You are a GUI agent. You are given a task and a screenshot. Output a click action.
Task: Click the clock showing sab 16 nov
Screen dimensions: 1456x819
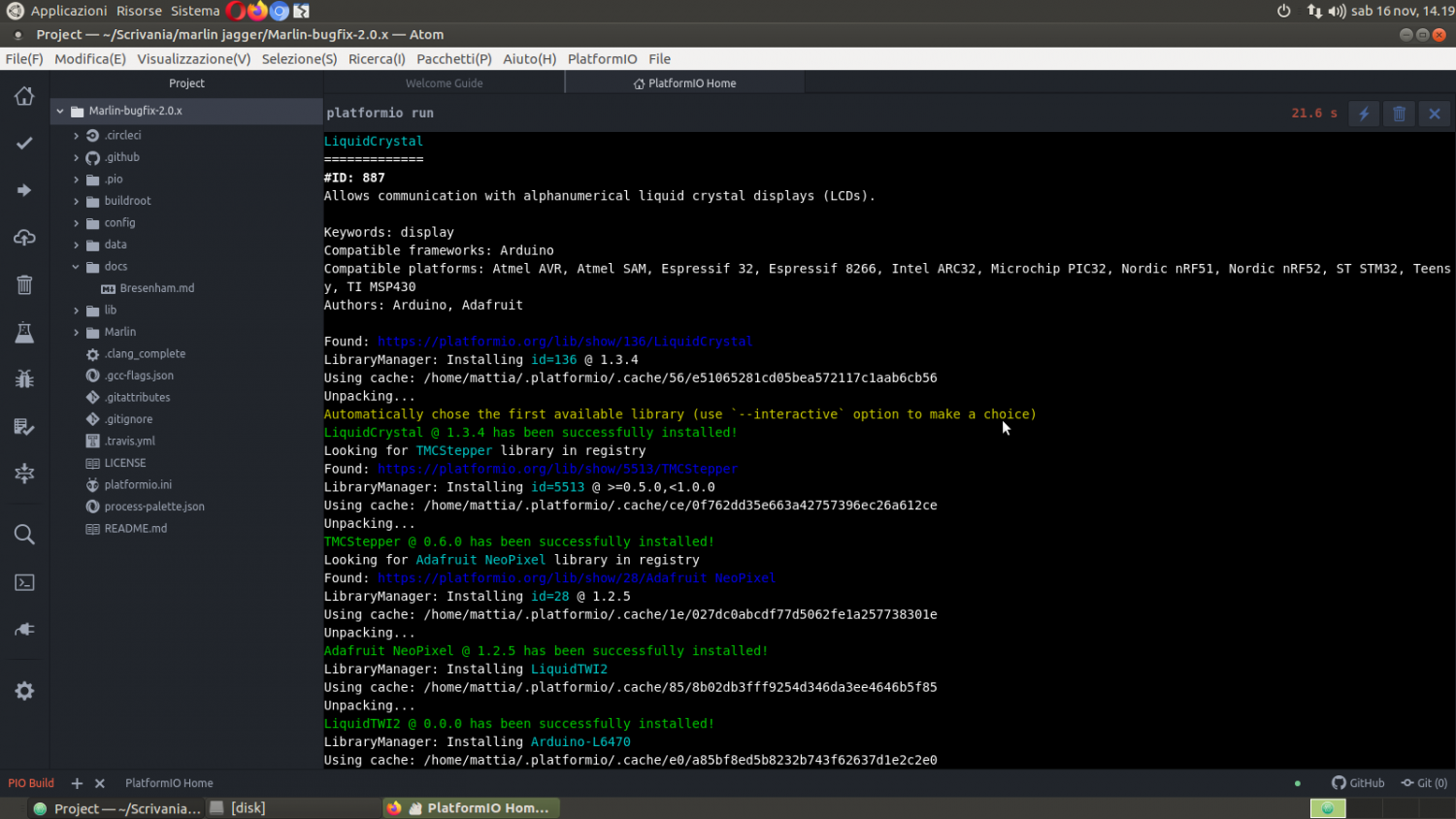coord(1403,11)
